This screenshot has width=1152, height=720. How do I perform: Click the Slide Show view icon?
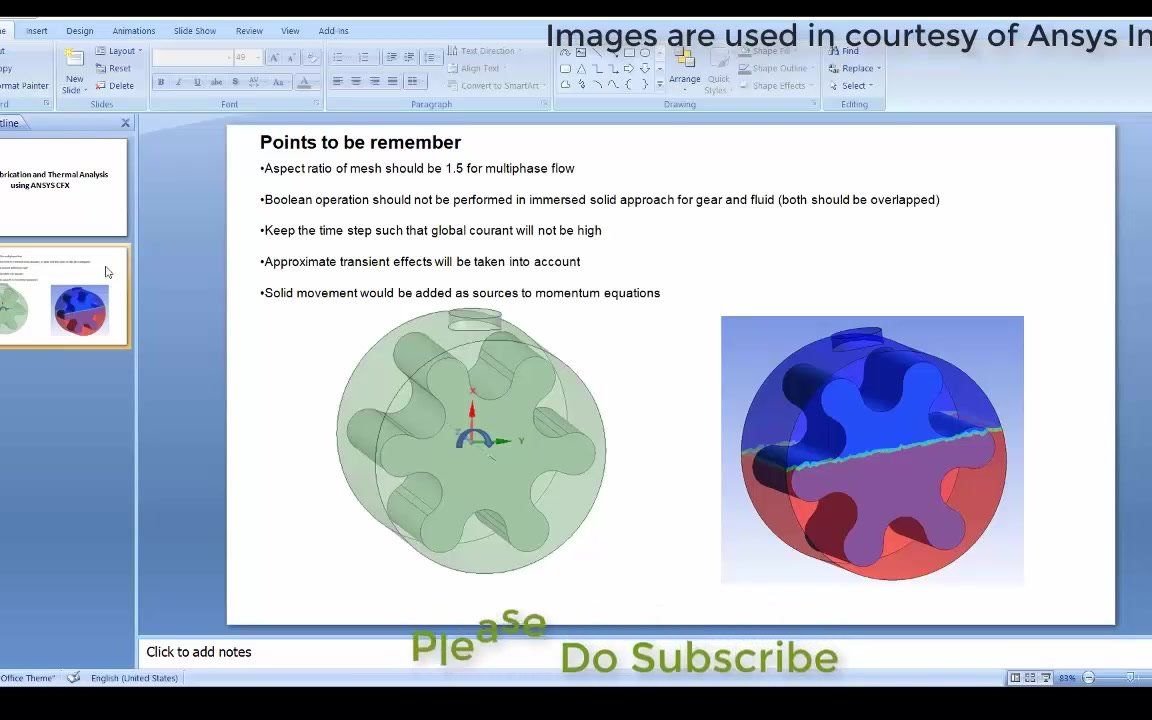point(1045,678)
